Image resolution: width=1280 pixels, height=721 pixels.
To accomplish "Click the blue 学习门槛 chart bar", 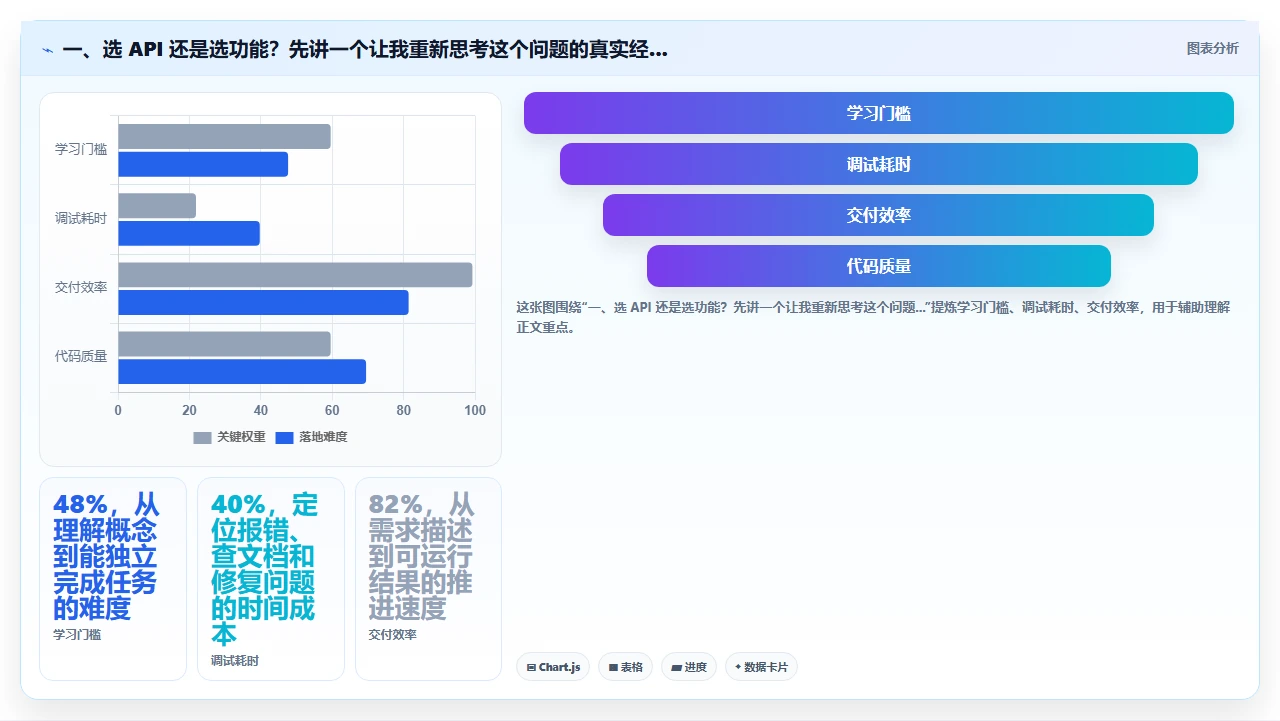I will click(203, 164).
